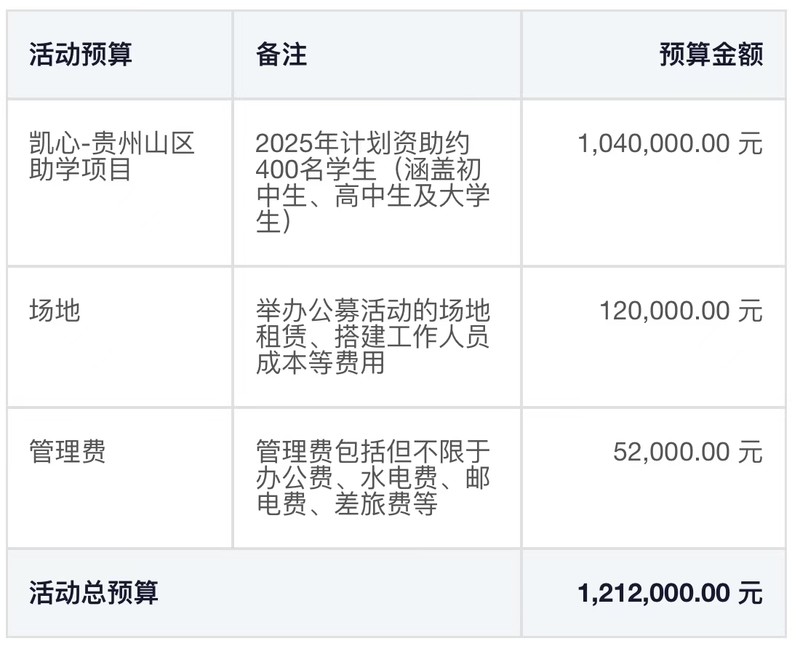Click the 管理费包括但不限于 note cell
This screenshot has width=800, height=665.
click(372, 477)
